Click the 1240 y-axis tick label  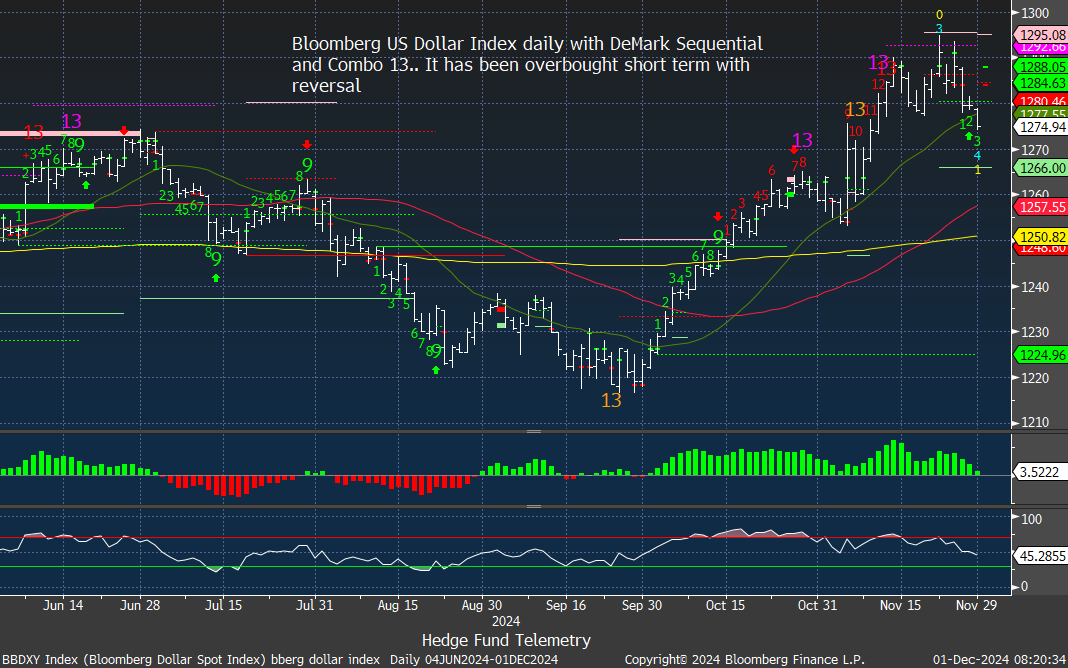[1035, 287]
